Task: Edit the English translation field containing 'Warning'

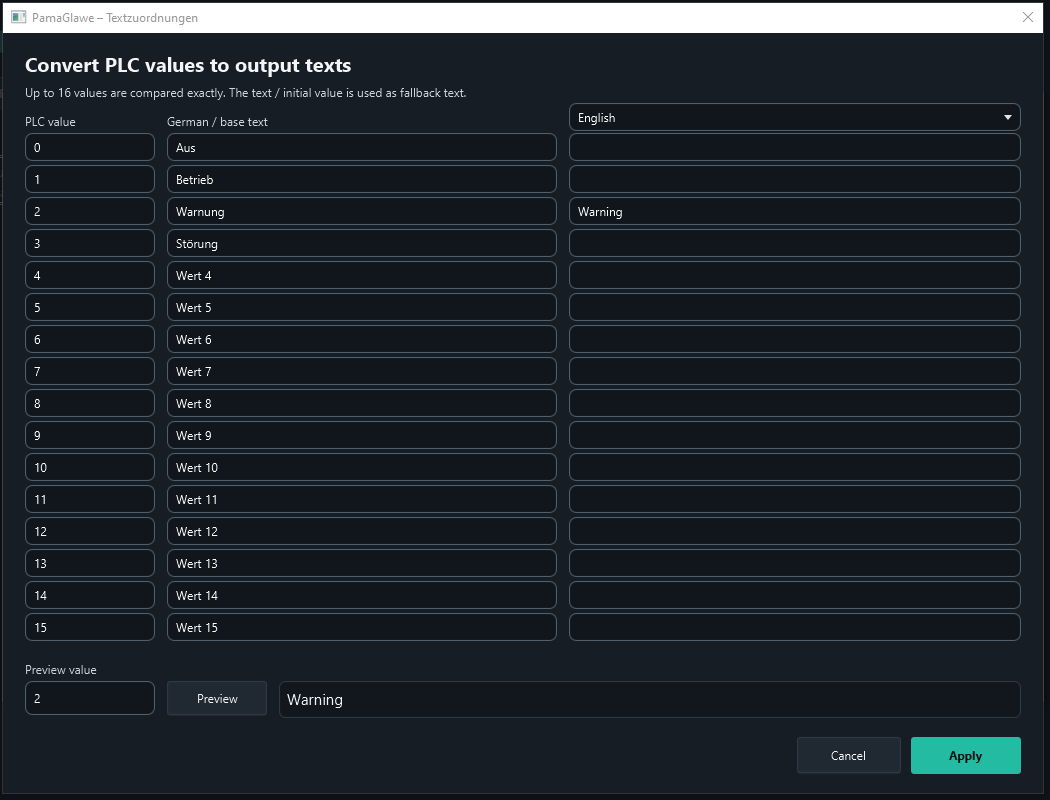Action: pos(794,211)
